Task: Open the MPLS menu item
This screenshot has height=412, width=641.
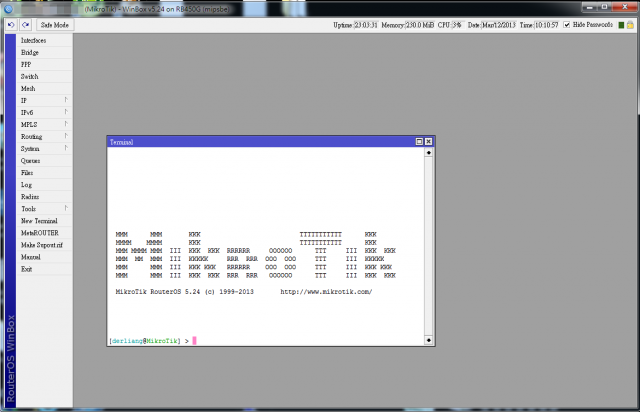Action: (x=44, y=125)
